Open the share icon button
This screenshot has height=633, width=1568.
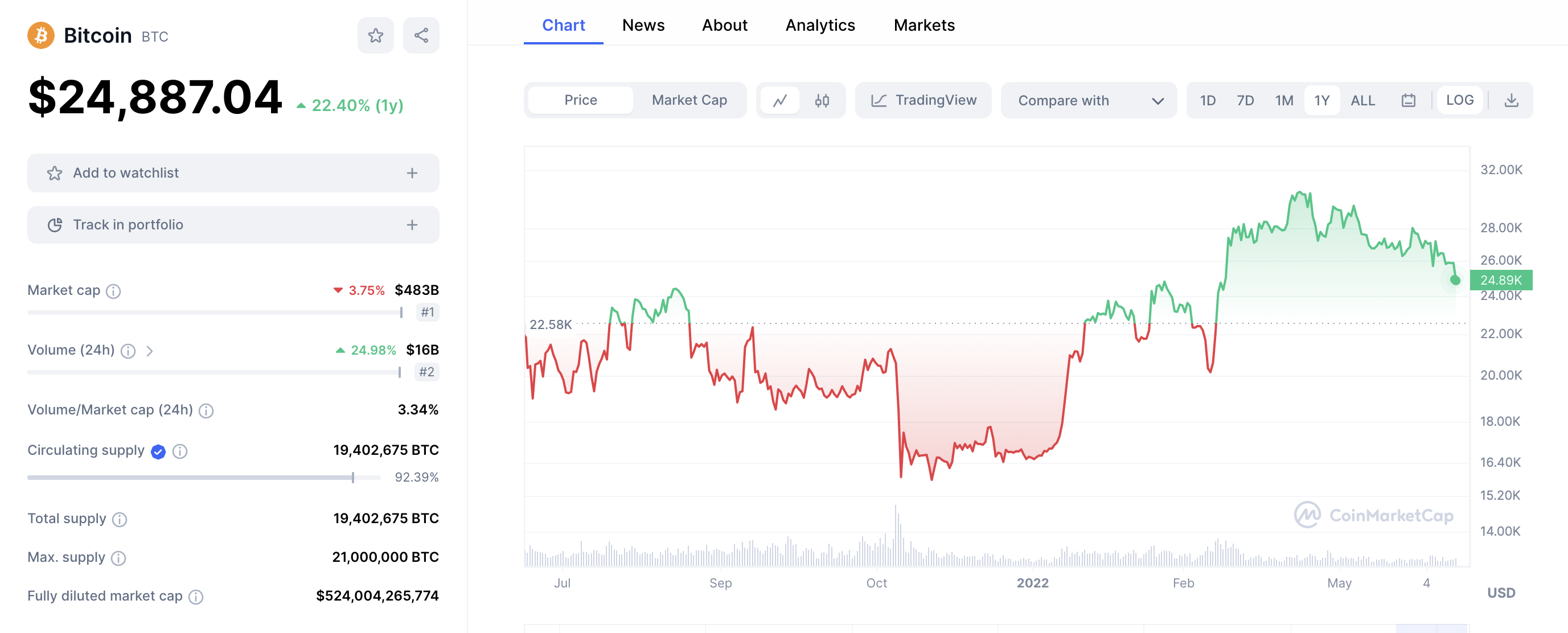point(421,35)
